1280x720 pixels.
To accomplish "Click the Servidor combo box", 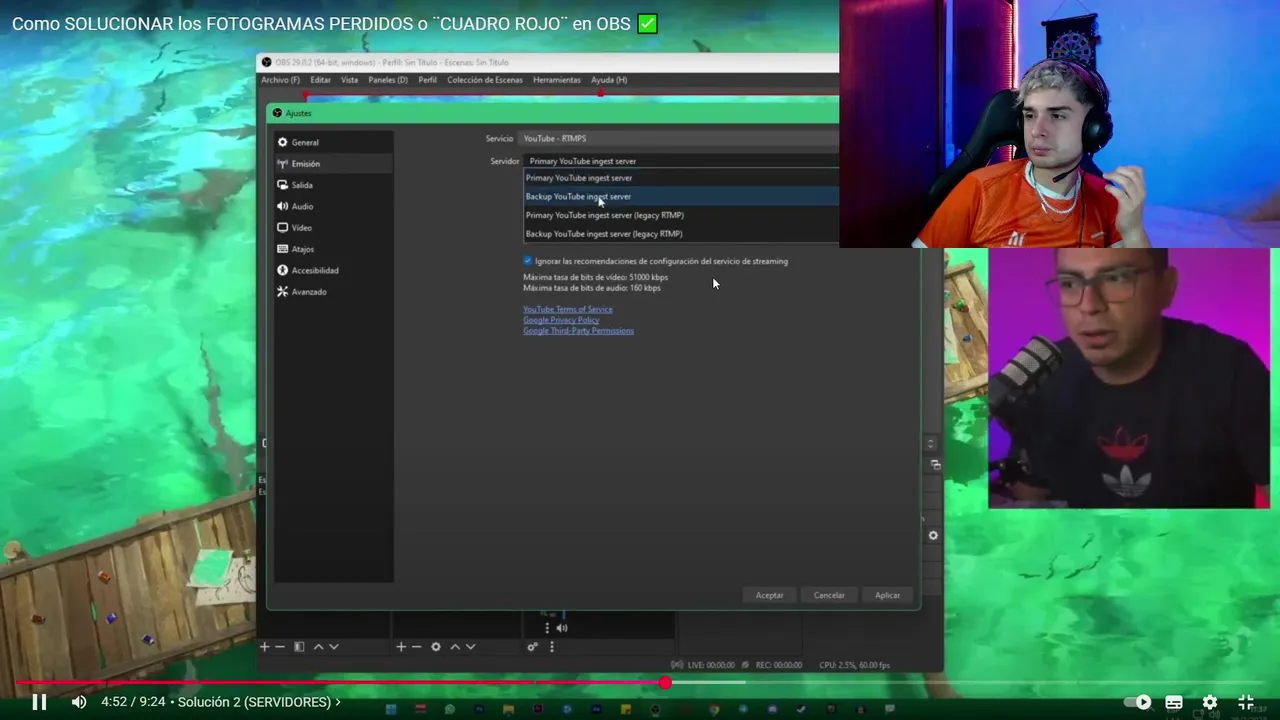I will point(681,161).
